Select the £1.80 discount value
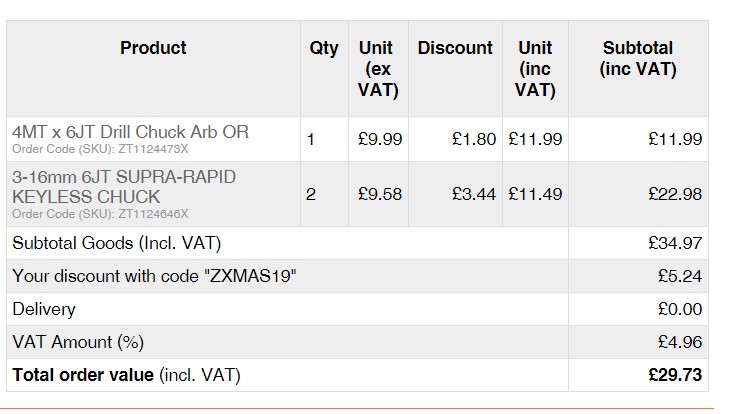This screenshot has height=414, width=746. pyautogui.click(x=473, y=140)
